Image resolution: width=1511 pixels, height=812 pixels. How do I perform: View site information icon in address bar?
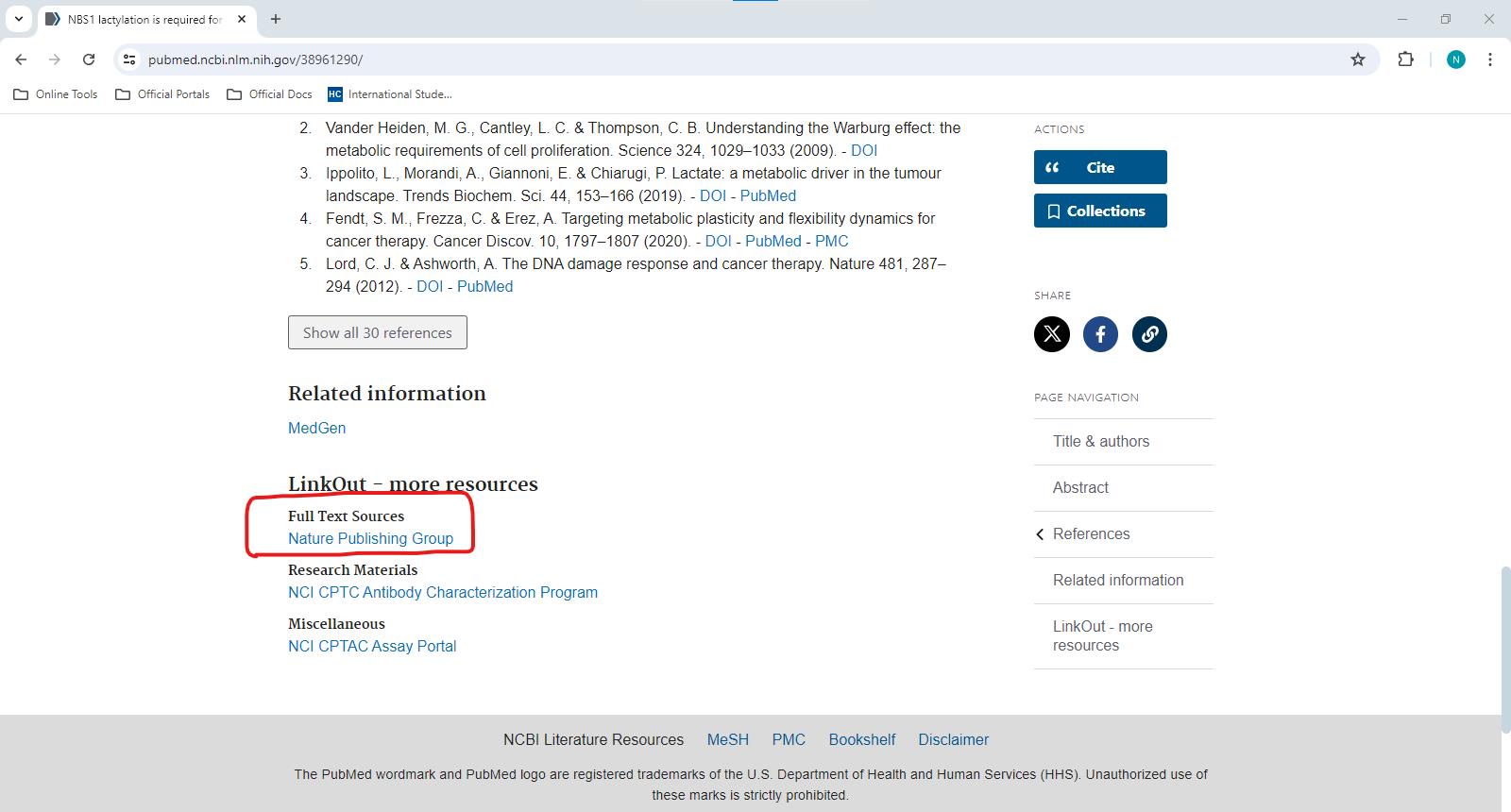tap(130, 59)
